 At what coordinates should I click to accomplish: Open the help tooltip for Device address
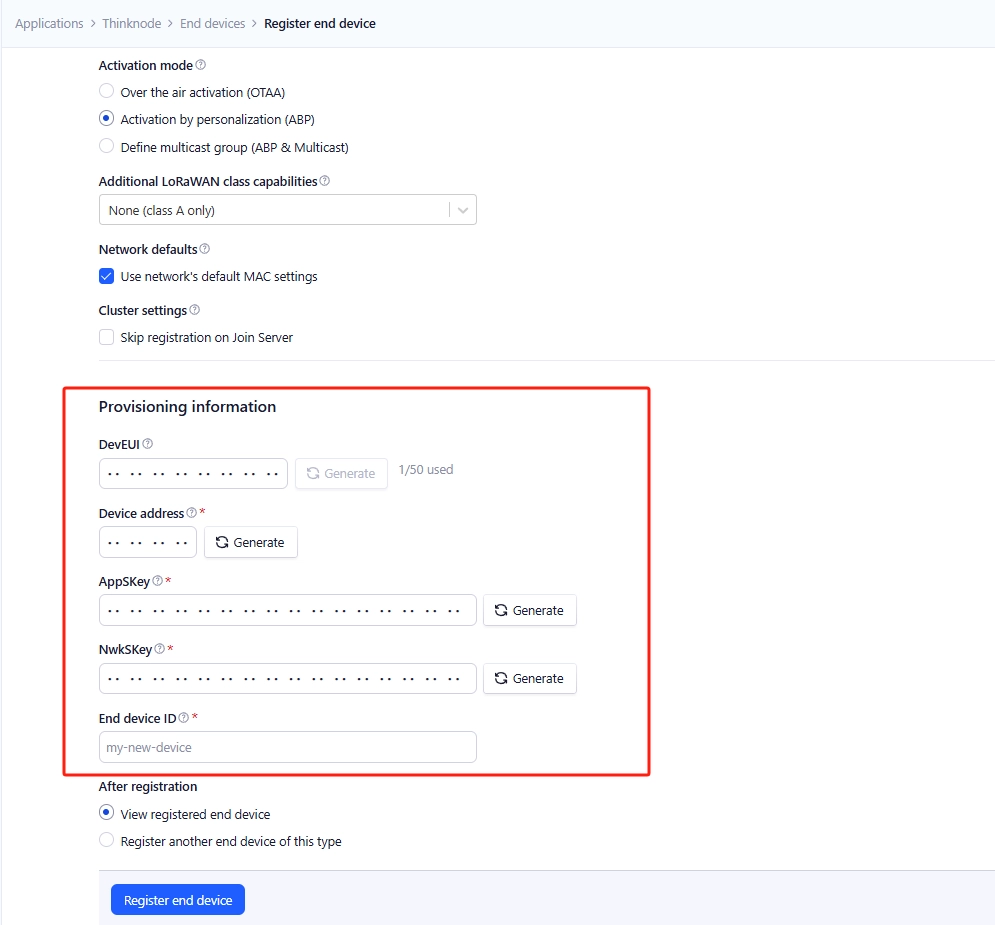click(191, 513)
